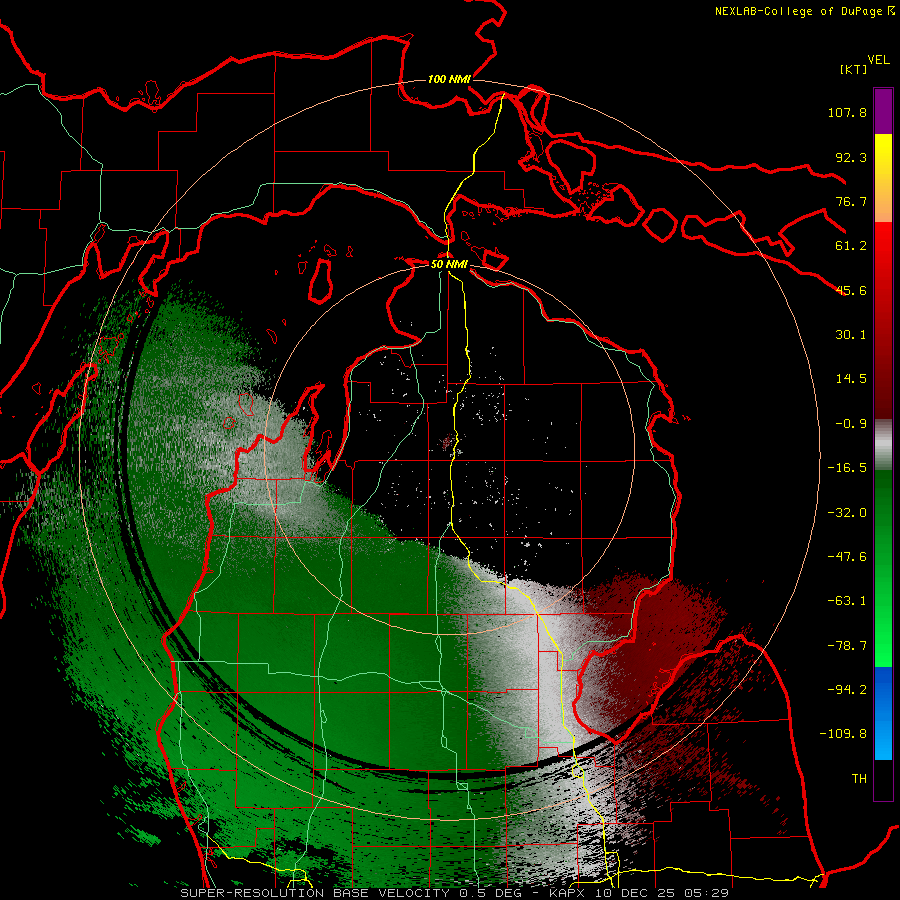The image size is (900, 900).
Task: Click the VEL legend title
Action: tap(878, 60)
